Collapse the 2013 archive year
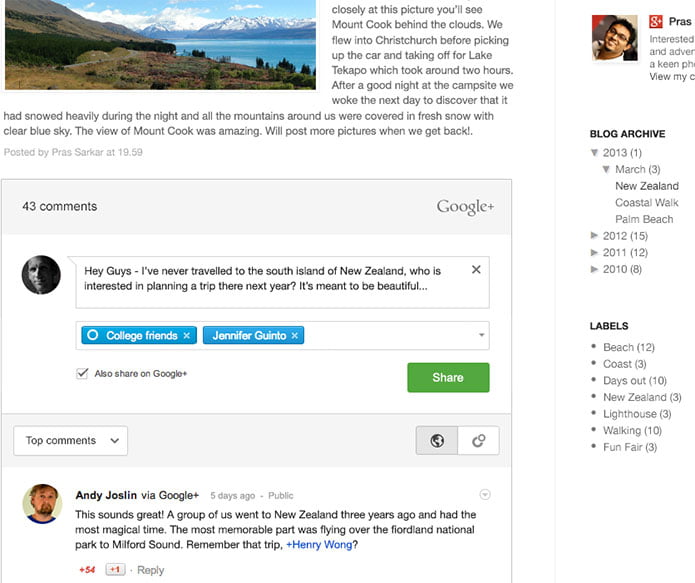The image size is (695, 583). (x=594, y=153)
